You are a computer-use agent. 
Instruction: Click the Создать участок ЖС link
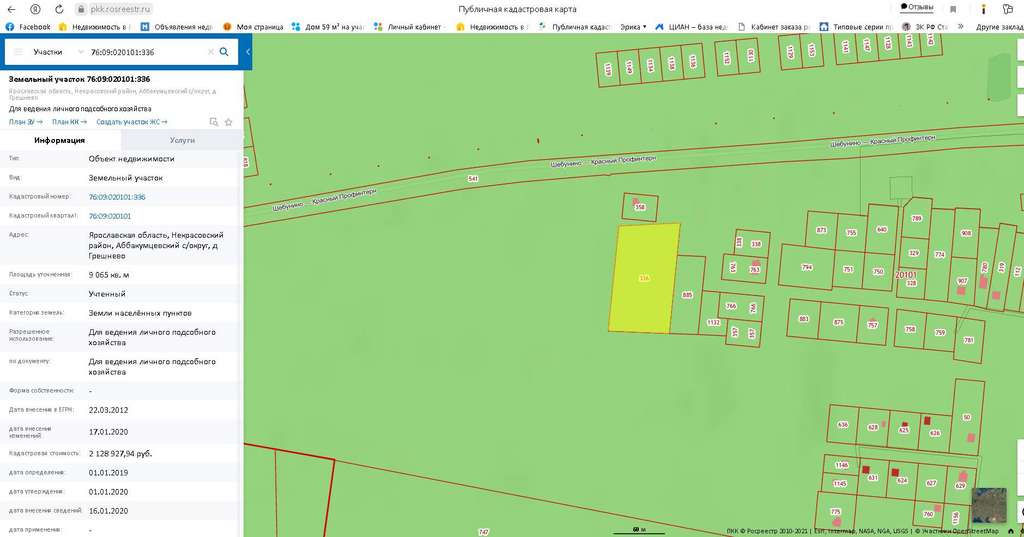click(x=132, y=122)
